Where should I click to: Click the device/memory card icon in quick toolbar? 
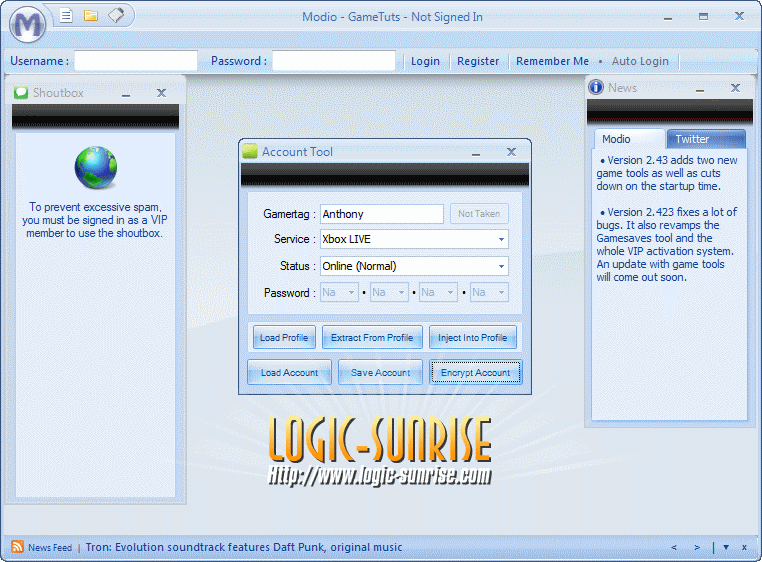click(x=116, y=16)
